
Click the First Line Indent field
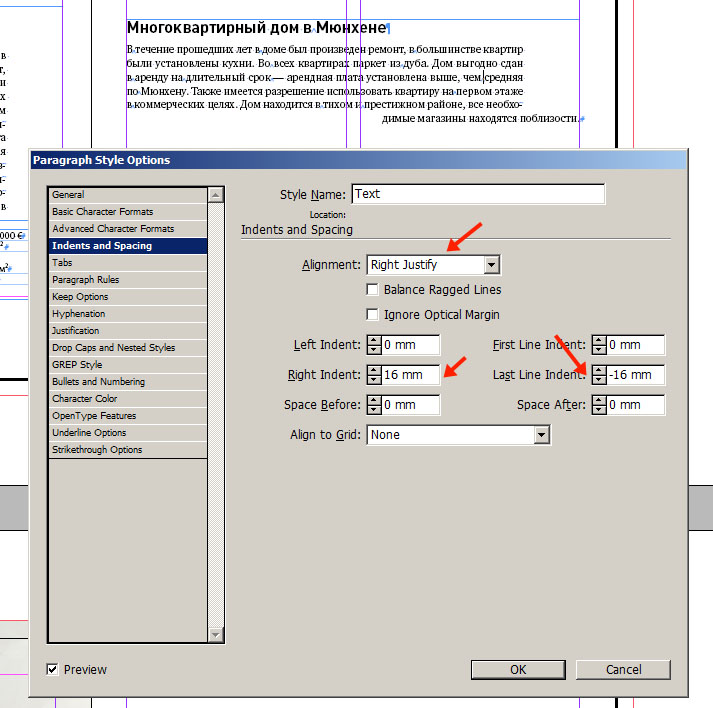[x=635, y=345]
